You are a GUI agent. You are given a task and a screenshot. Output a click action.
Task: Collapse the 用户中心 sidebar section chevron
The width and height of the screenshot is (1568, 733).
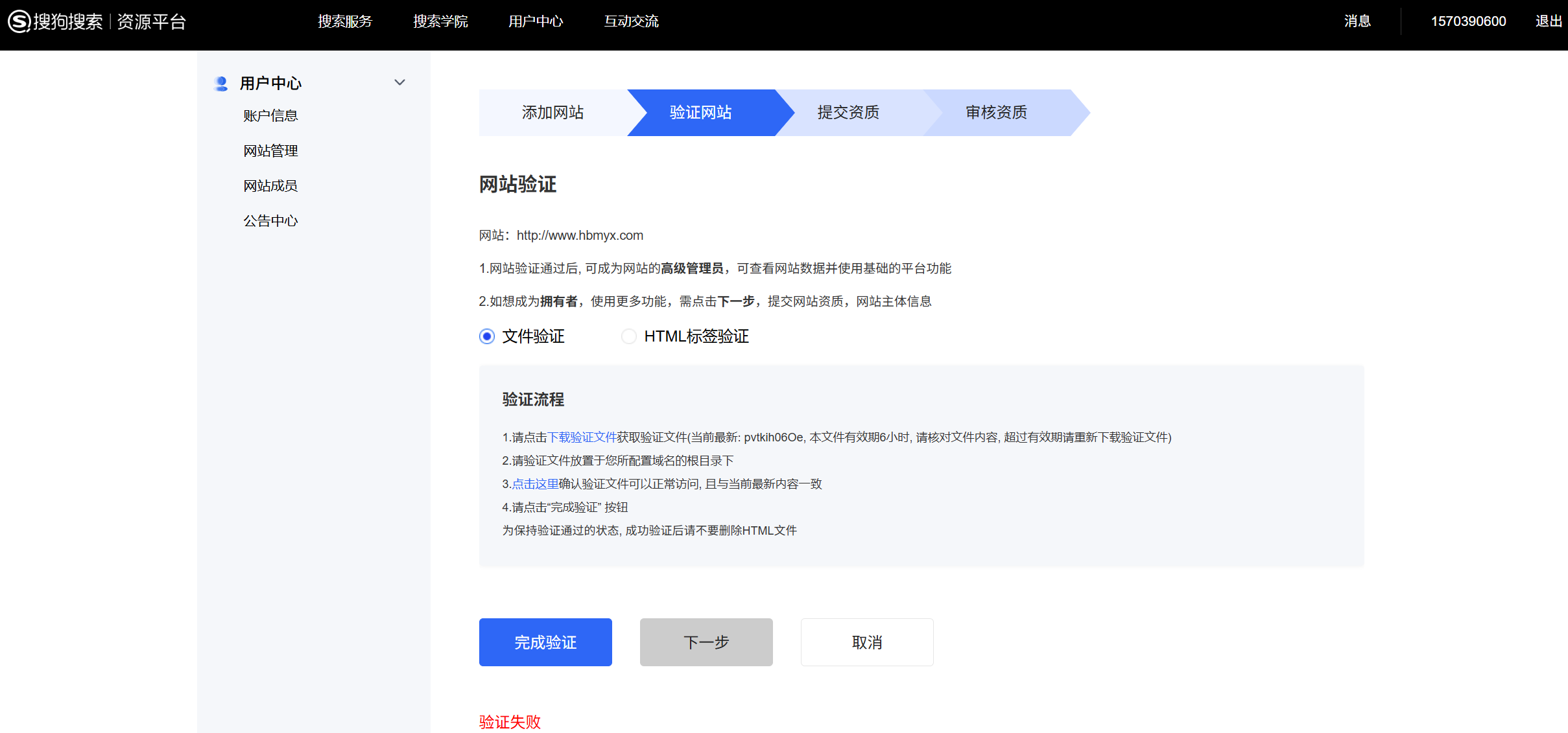[x=400, y=82]
